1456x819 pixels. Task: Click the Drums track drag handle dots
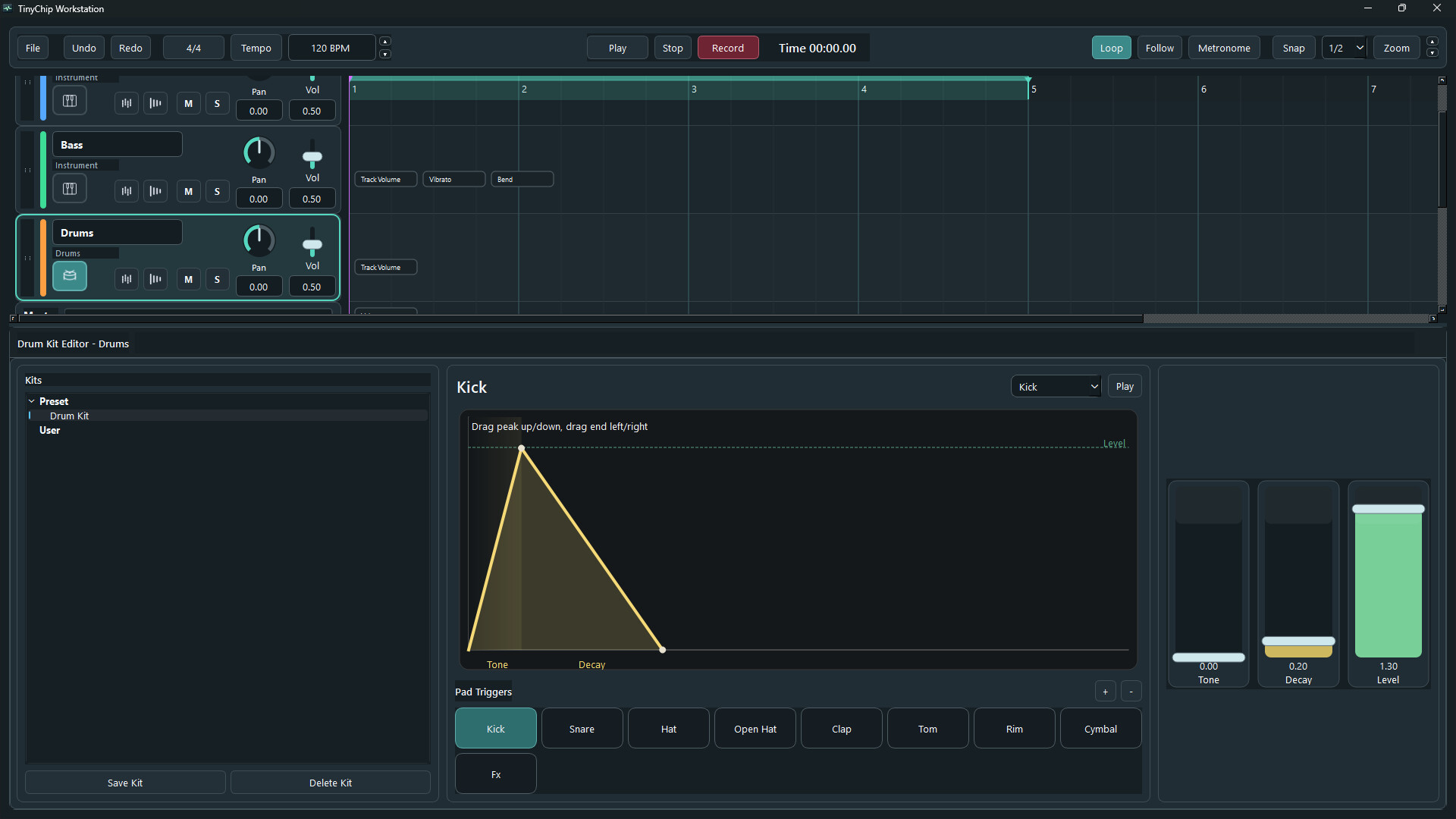28,259
